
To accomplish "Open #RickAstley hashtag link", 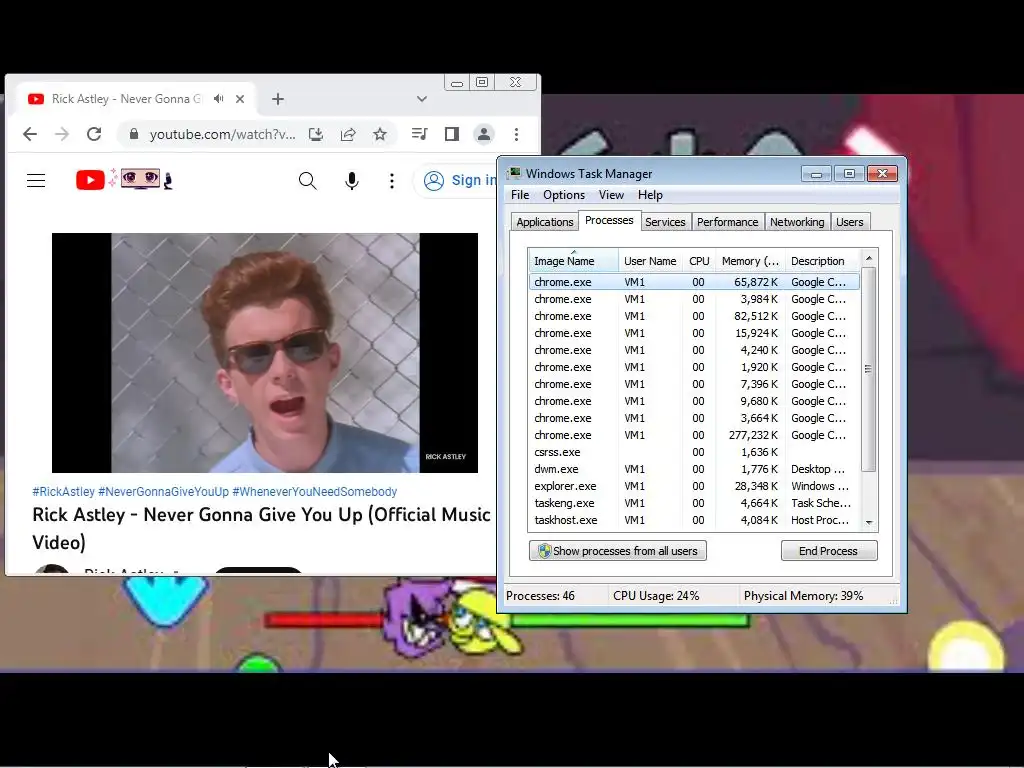I will [63, 492].
